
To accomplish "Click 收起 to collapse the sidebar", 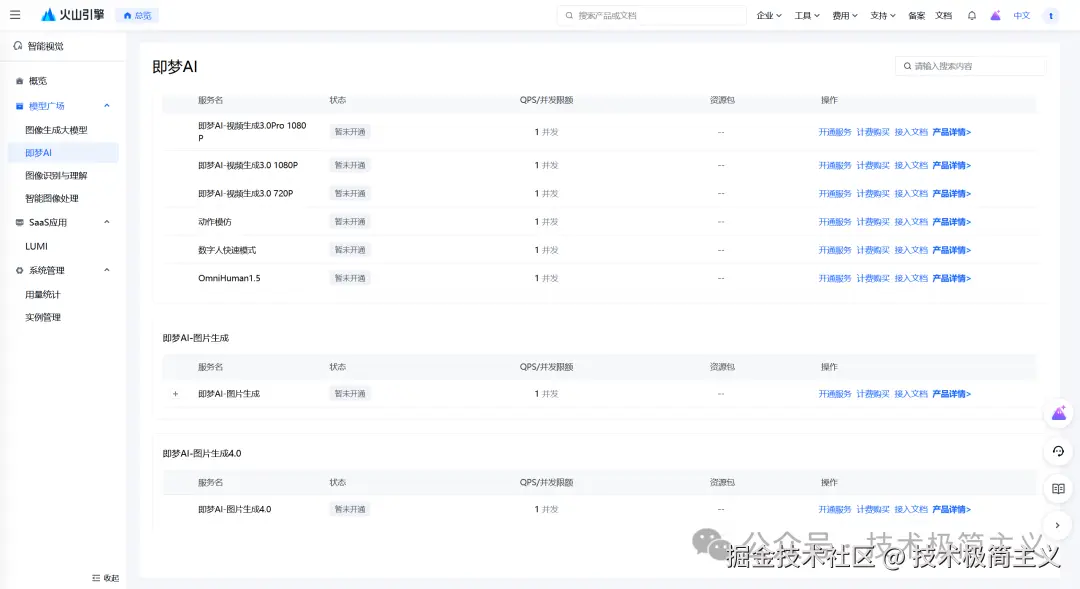I will point(105,577).
